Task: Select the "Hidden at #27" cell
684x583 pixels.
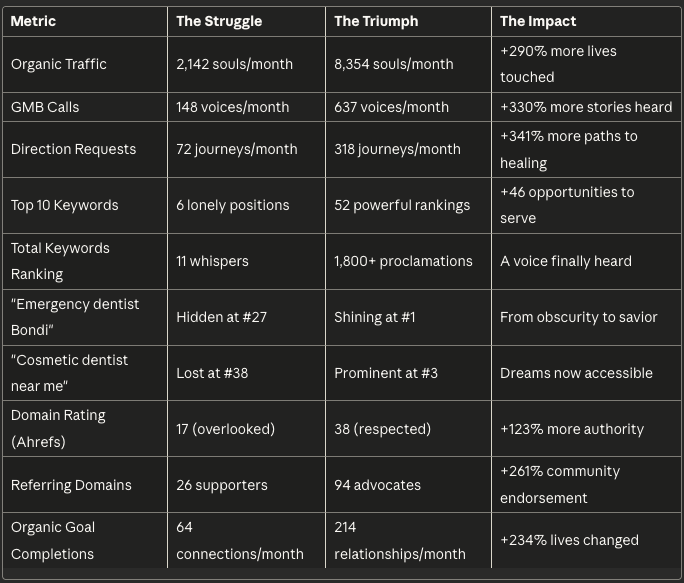Action: pyautogui.click(x=222, y=317)
